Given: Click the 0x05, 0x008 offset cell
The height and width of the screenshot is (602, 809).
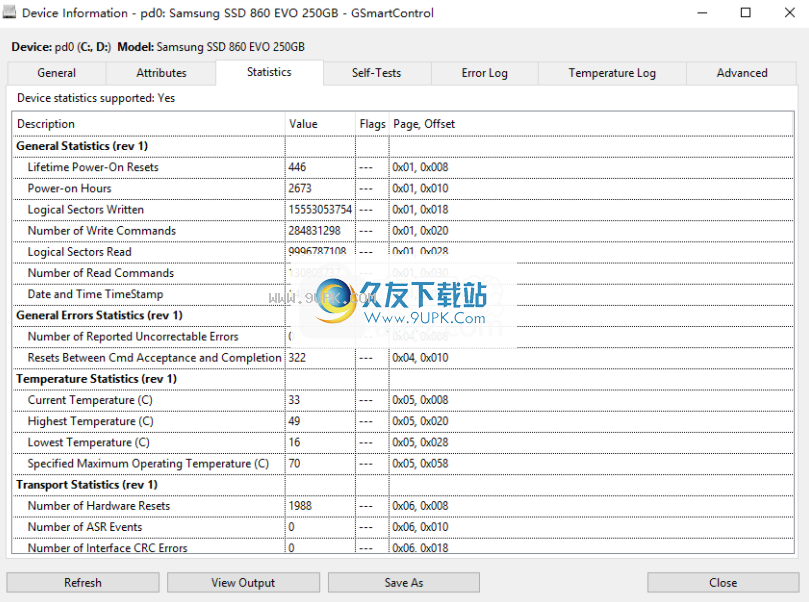Looking at the screenshot, I should tap(591, 400).
